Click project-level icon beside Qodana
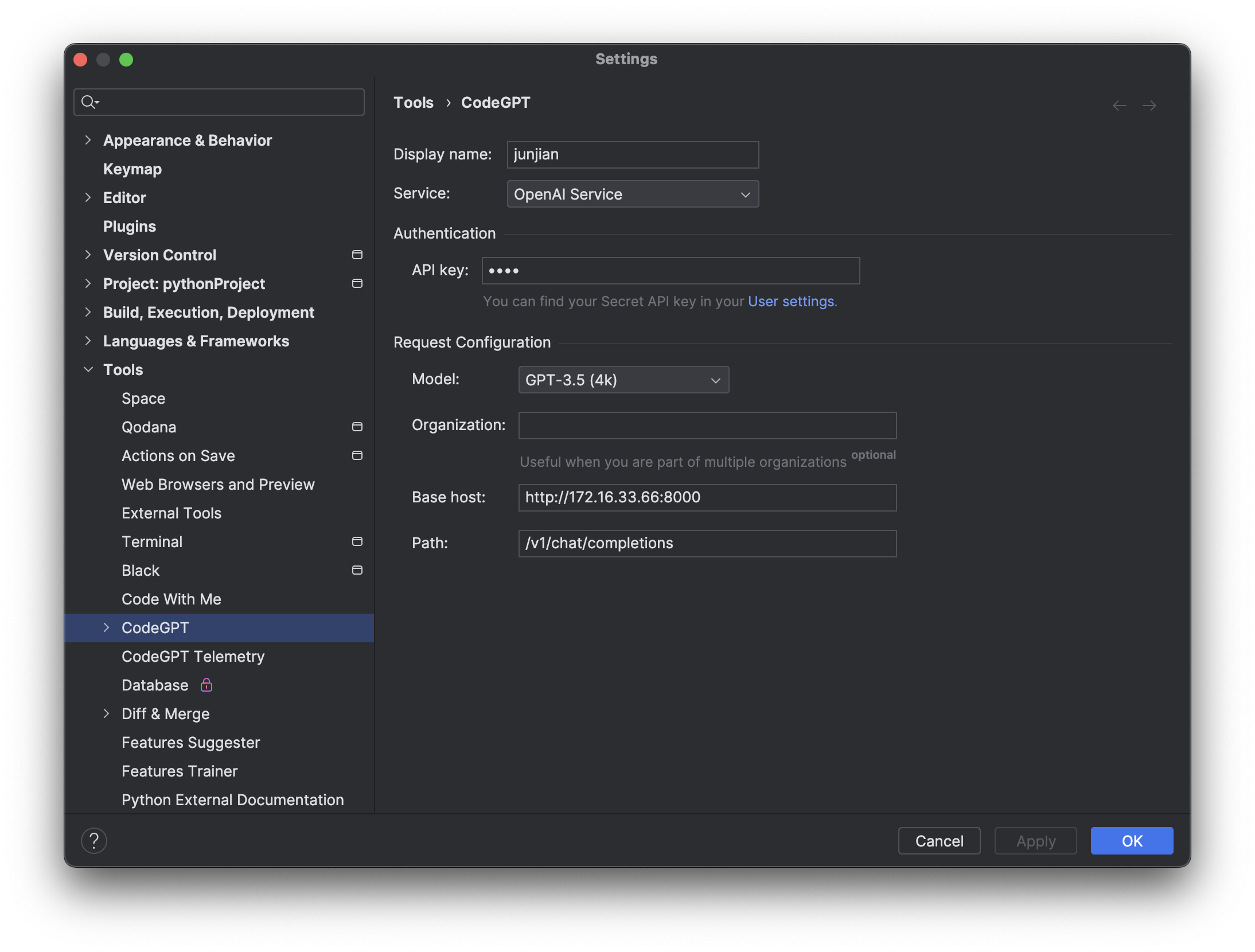 tap(357, 427)
